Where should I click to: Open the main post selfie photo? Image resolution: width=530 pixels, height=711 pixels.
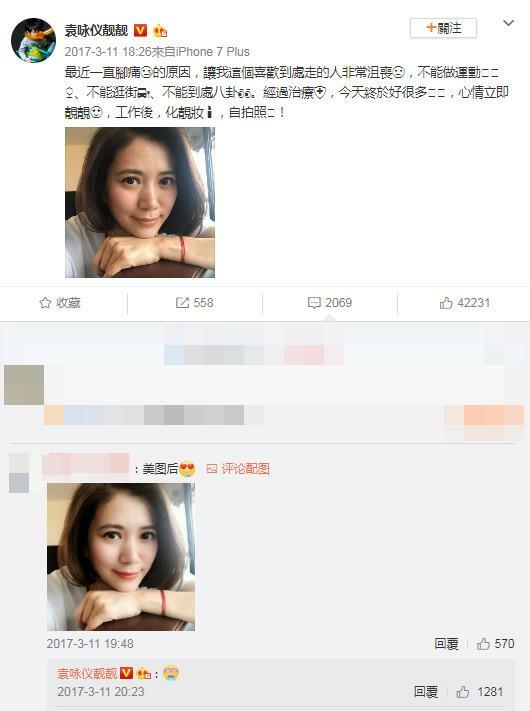click(x=140, y=202)
